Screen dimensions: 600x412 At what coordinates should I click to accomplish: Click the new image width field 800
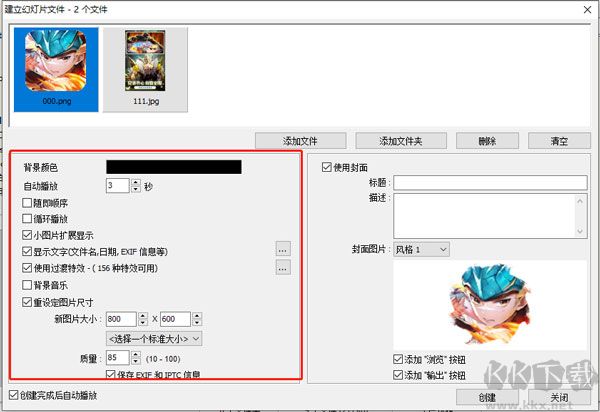(121, 319)
